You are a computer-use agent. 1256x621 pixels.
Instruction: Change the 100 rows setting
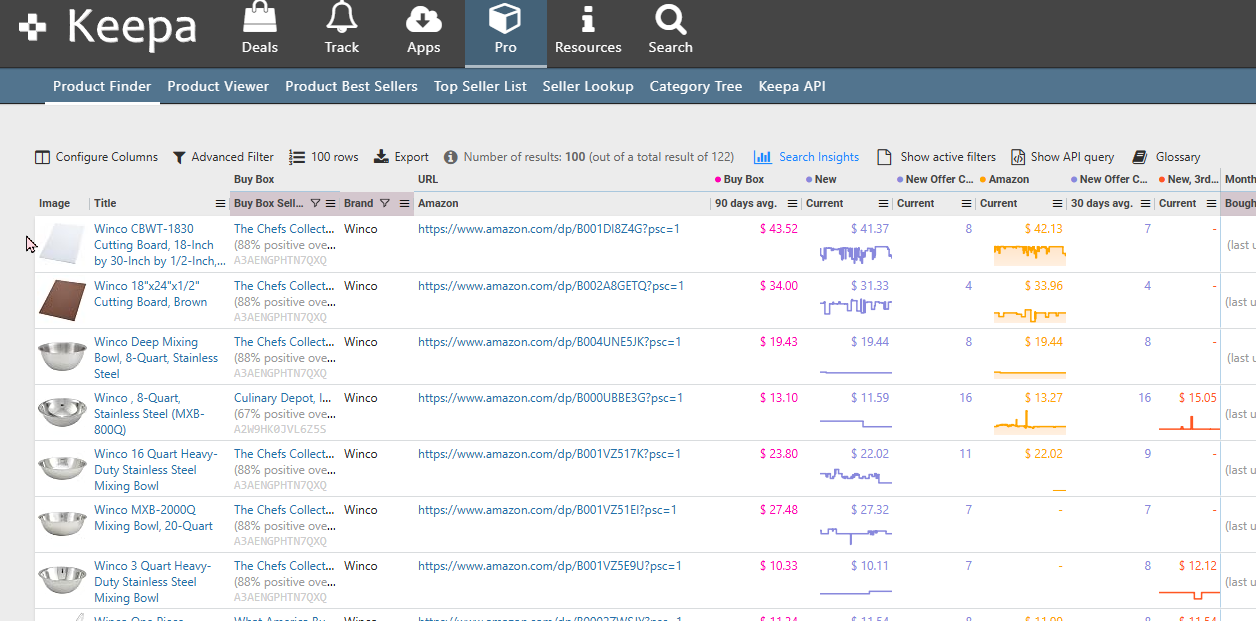324,157
